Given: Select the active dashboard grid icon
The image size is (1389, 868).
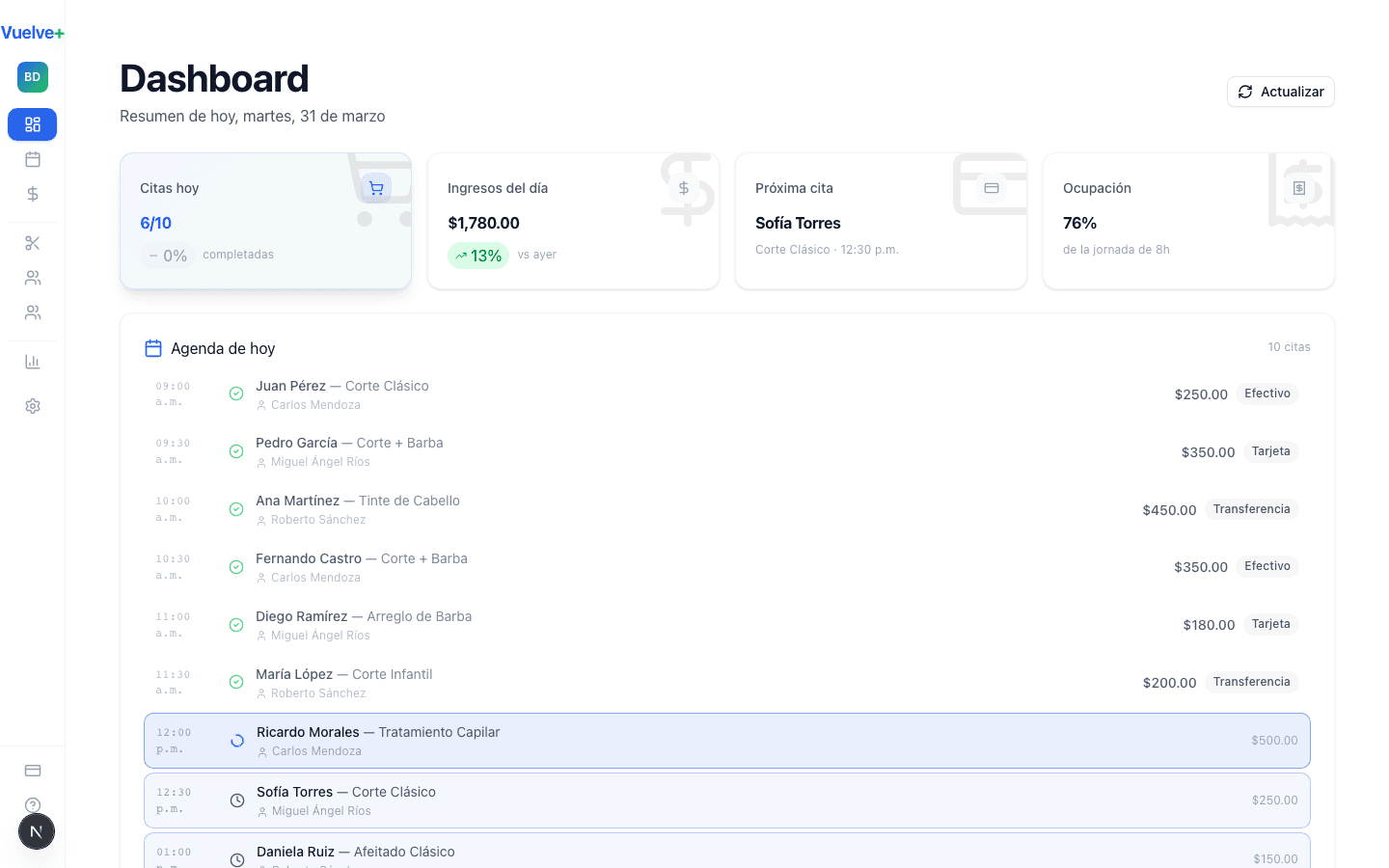Looking at the screenshot, I should (33, 124).
